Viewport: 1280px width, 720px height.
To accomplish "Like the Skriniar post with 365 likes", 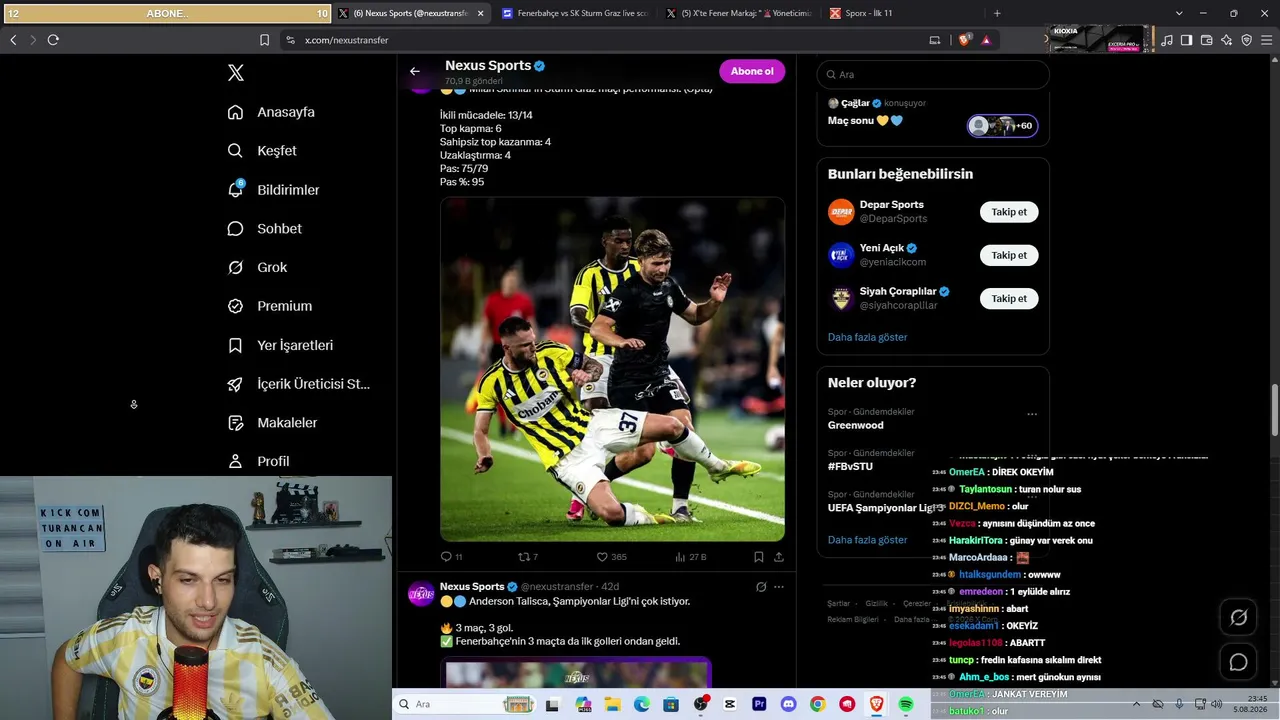I will click(x=611, y=557).
